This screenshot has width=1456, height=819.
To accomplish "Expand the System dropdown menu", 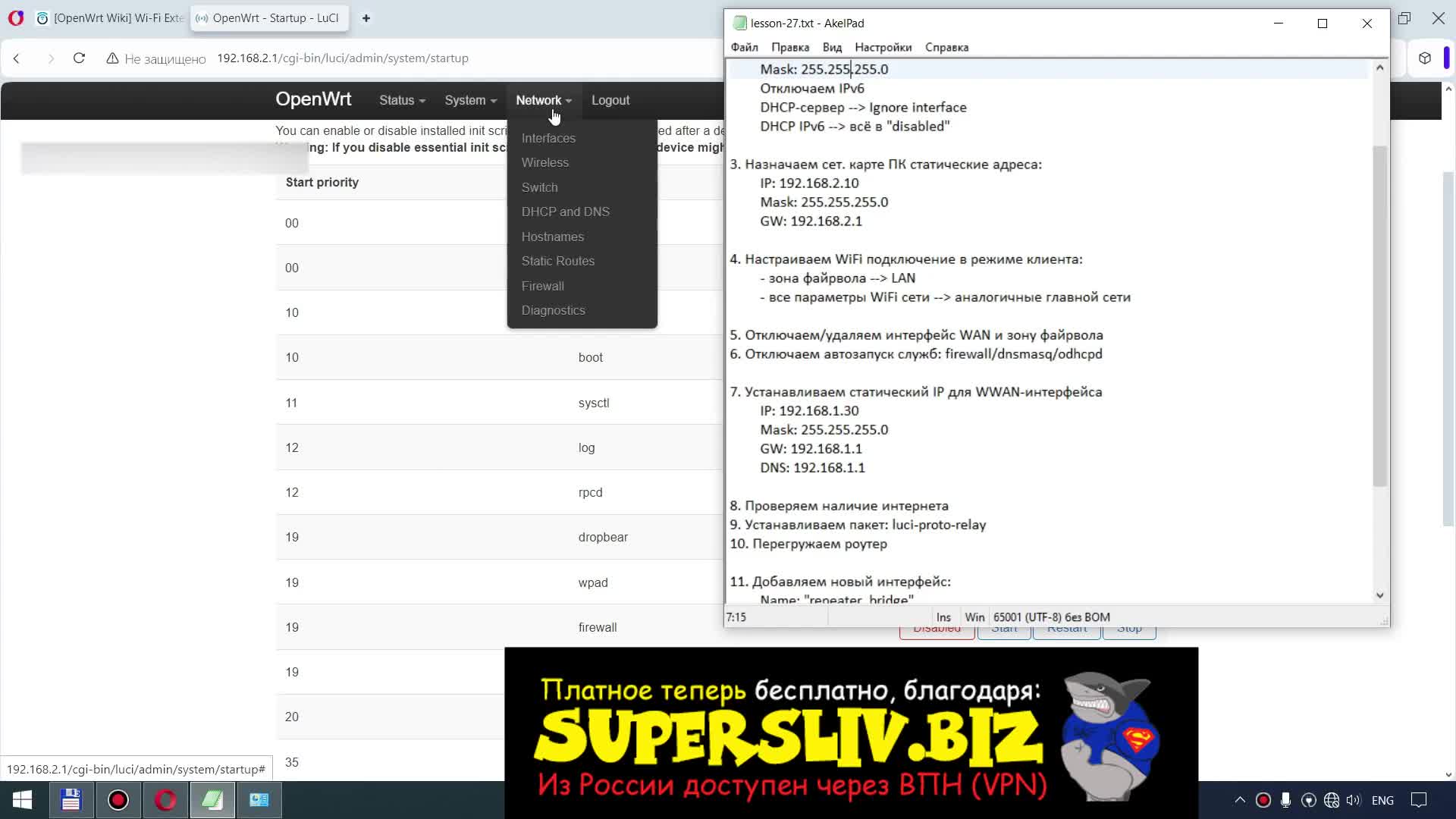I will pos(470,100).
